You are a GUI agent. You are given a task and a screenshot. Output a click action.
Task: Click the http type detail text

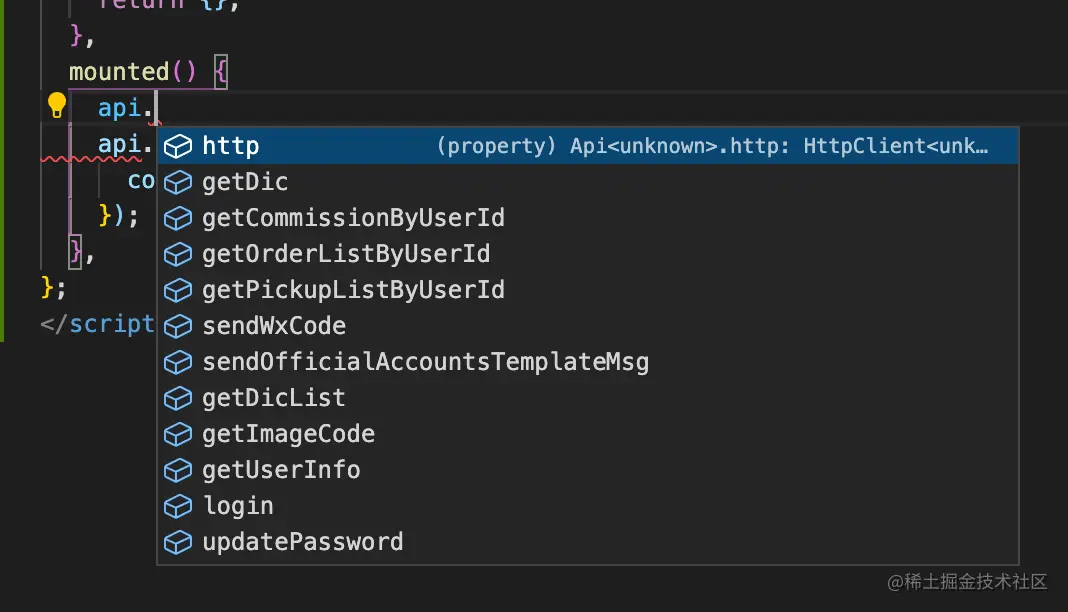point(712,146)
